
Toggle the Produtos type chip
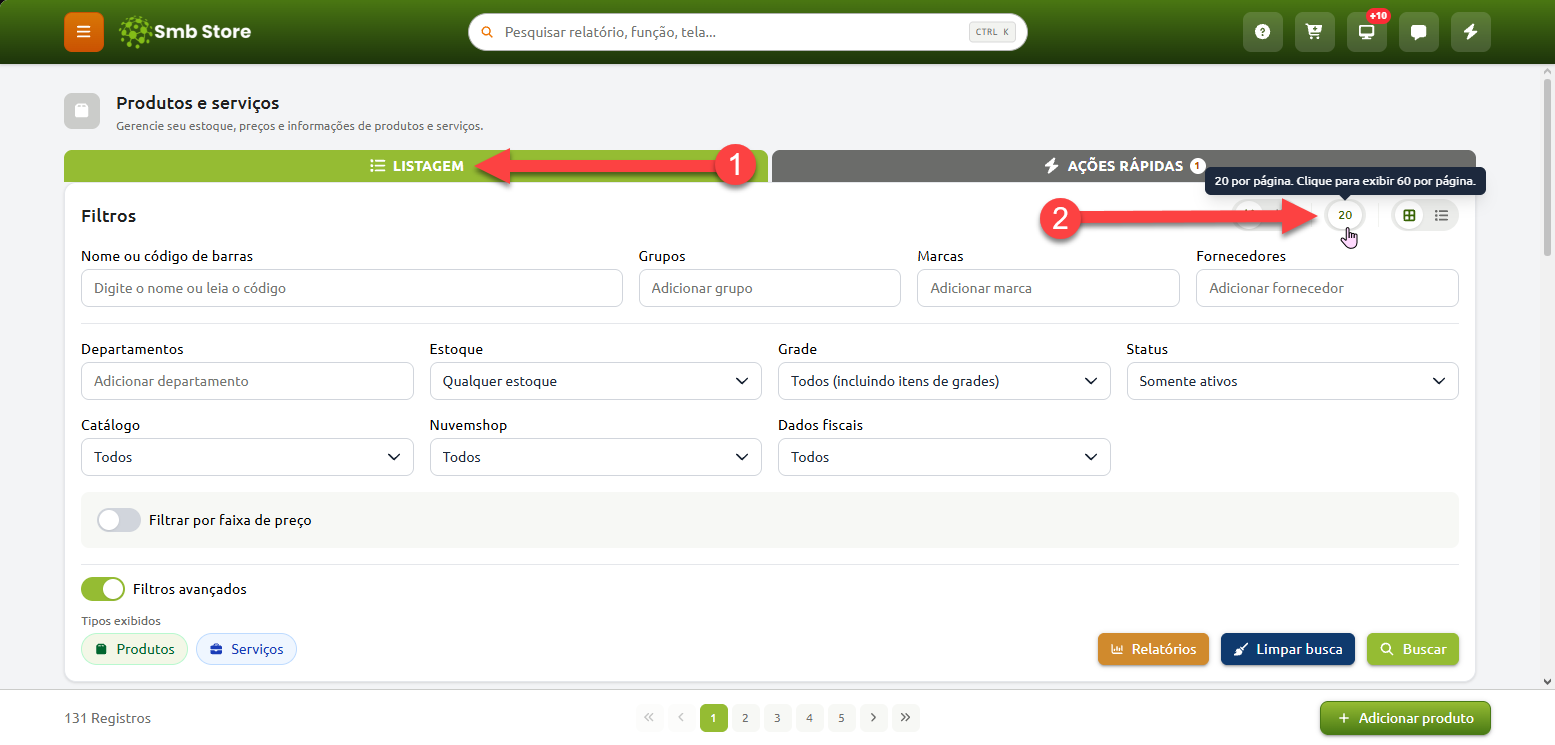coord(134,649)
